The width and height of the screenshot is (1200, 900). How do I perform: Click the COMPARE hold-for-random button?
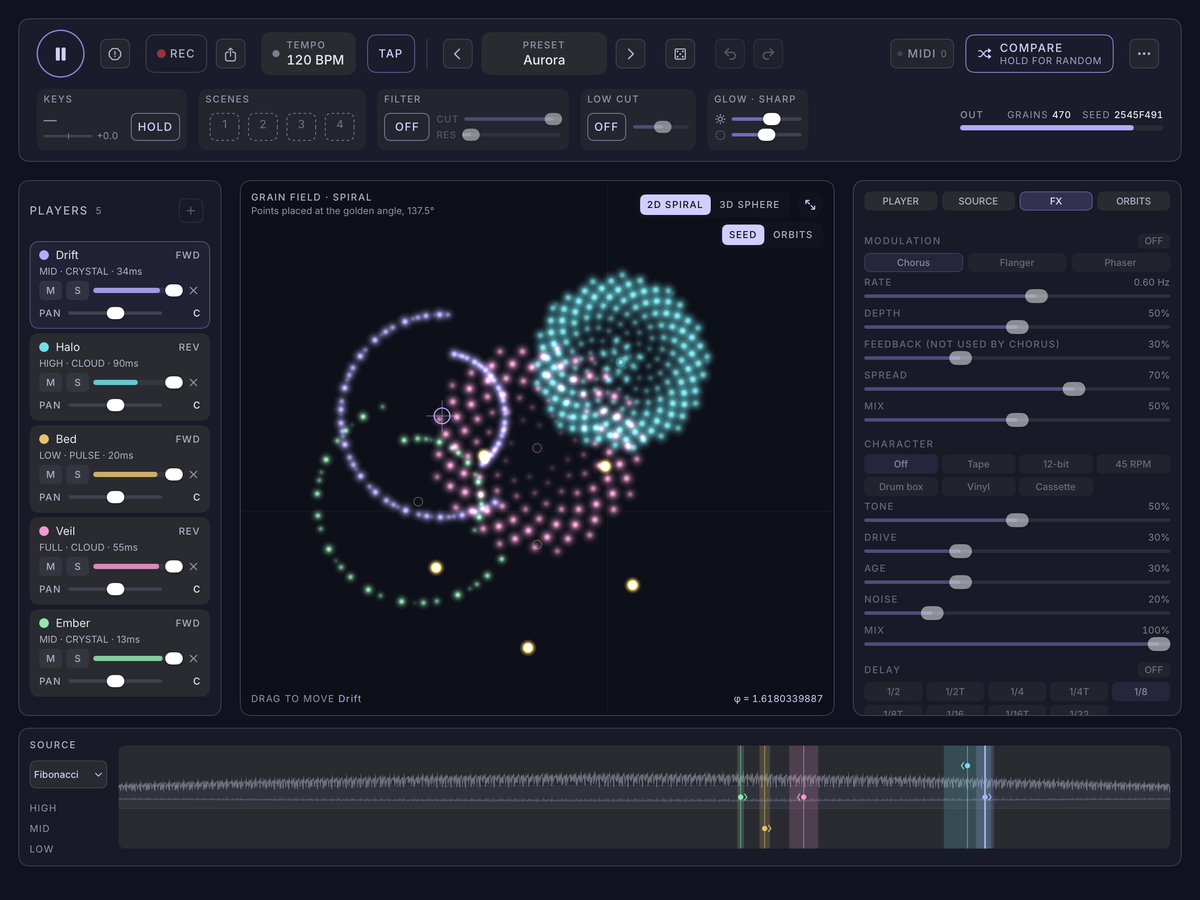coord(1039,54)
